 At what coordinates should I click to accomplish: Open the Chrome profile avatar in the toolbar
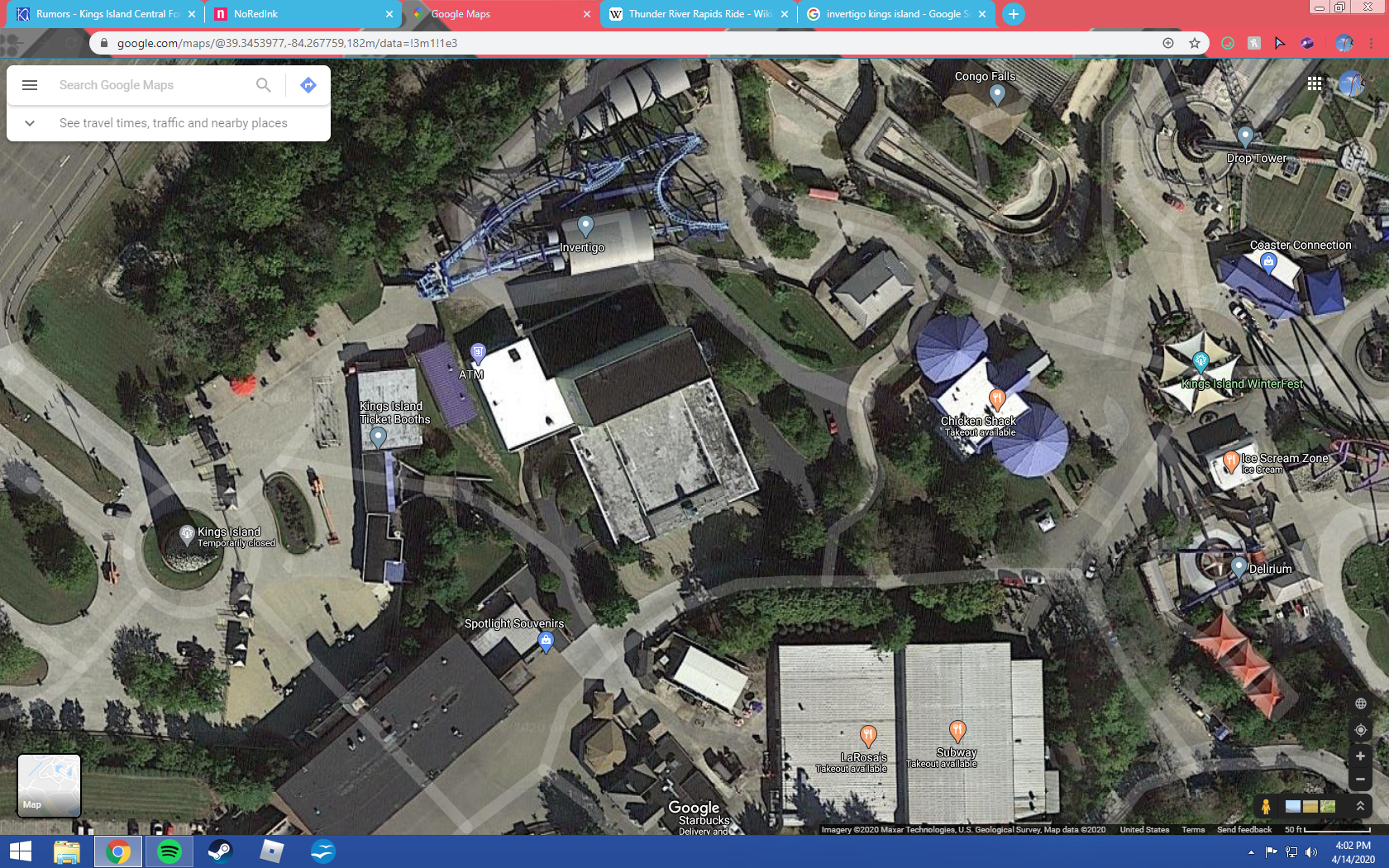click(x=1344, y=43)
